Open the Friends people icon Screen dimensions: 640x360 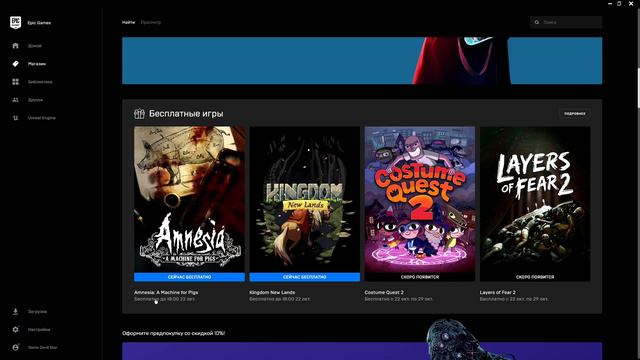pos(16,100)
